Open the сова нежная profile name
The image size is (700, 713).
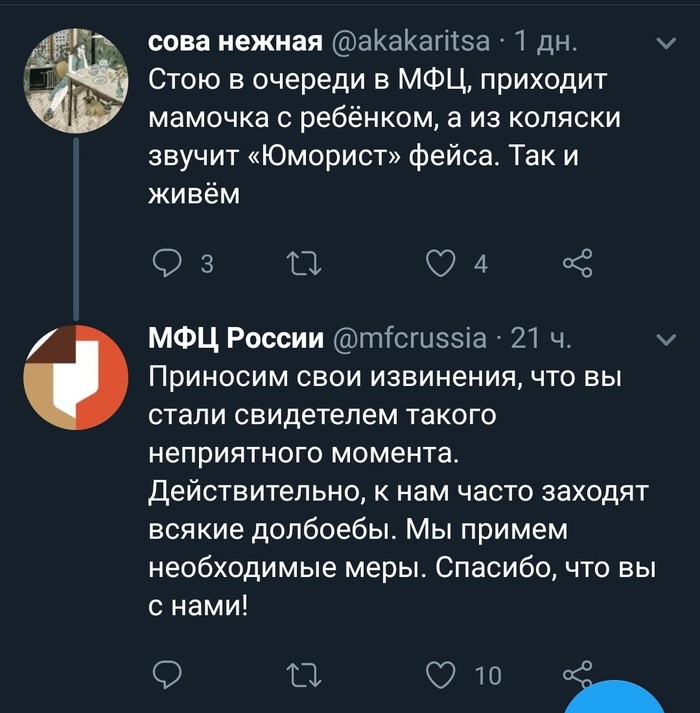point(234,40)
